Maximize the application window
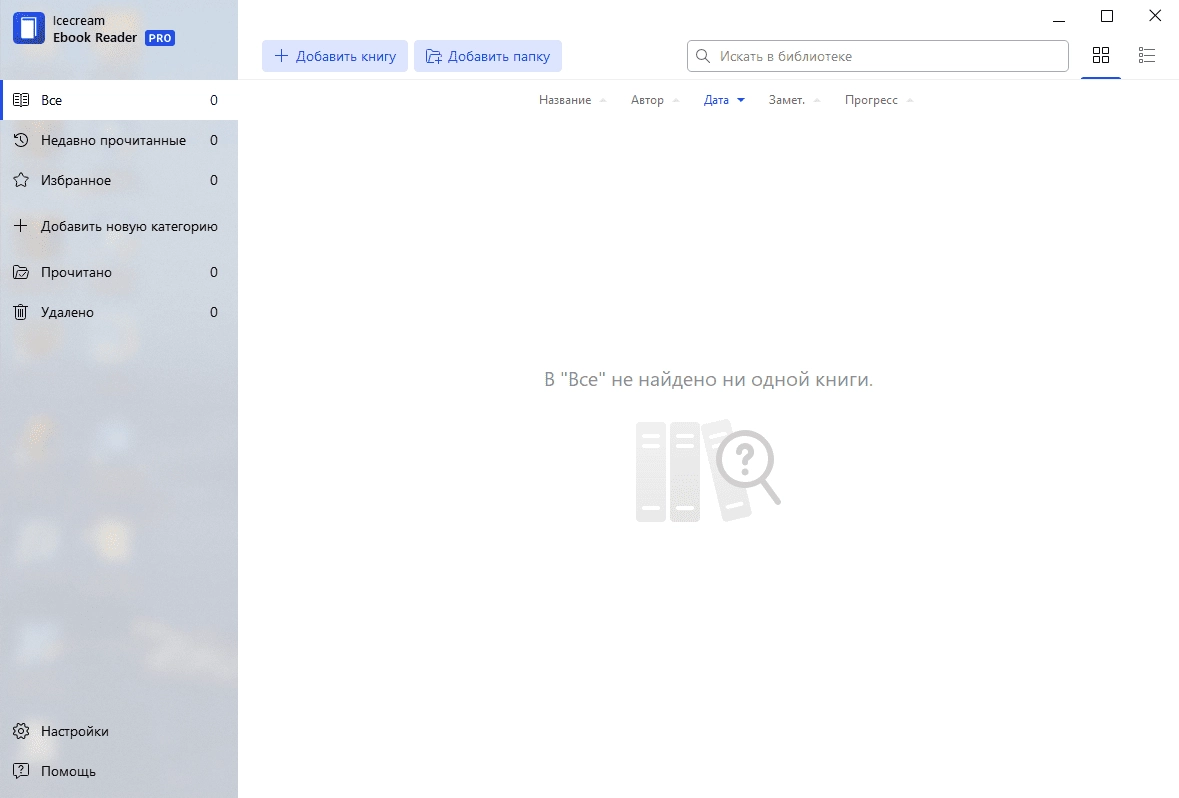The width and height of the screenshot is (1179, 798). [x=1107, y=16]
